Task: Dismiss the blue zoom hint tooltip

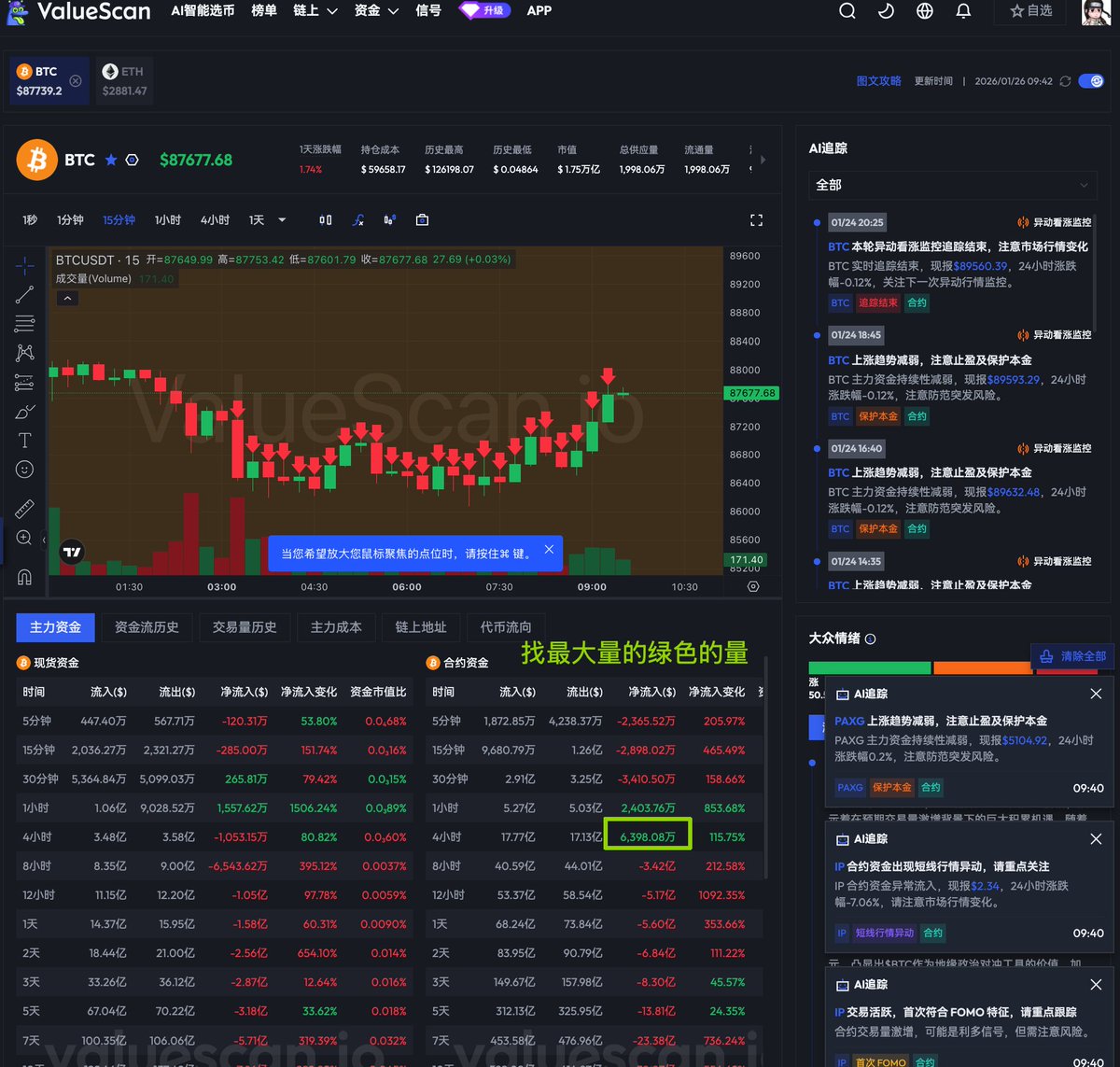Action: 549,550
